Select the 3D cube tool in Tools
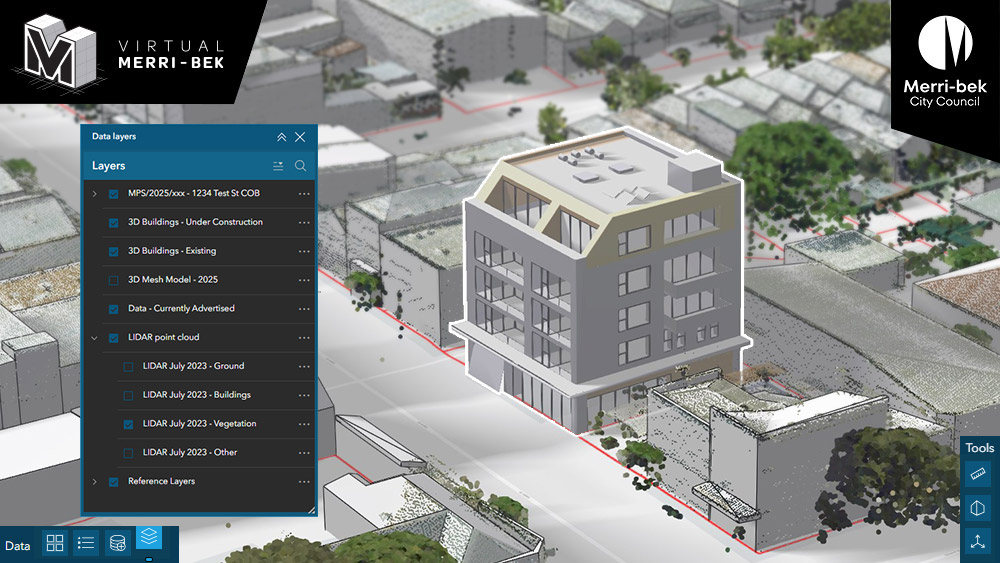Screen dimensions: 1000x563 coord(978,509)
